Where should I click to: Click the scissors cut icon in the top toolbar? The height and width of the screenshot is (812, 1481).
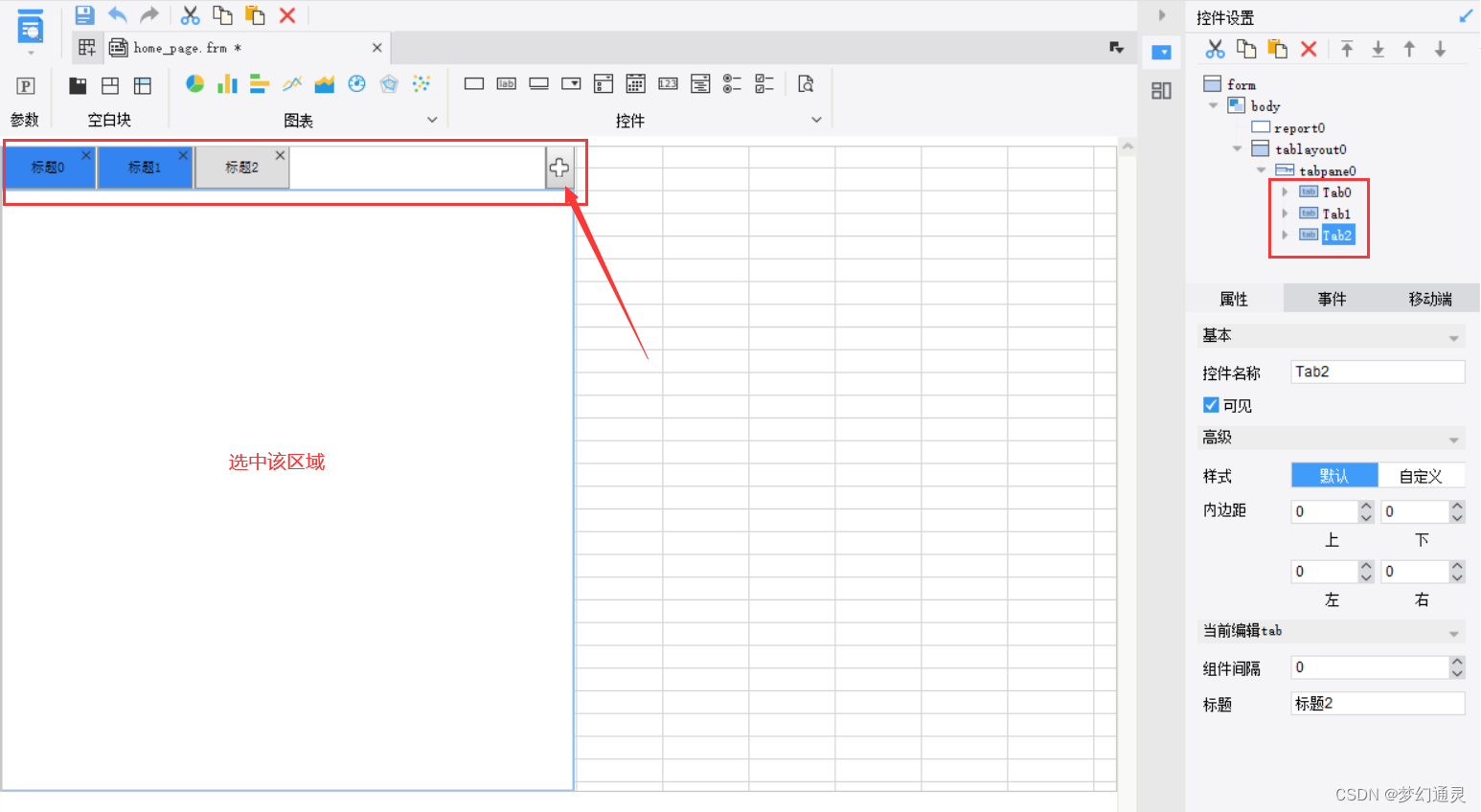click(191, 15)
